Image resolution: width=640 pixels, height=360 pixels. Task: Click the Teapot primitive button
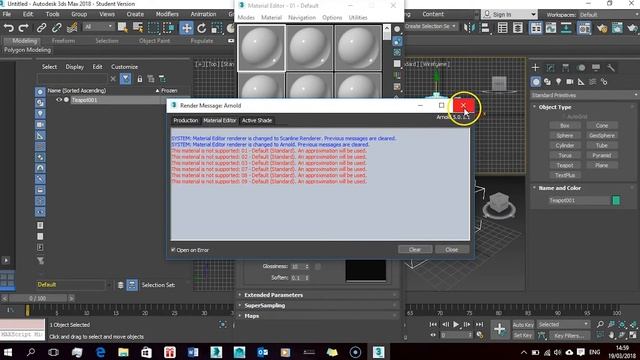tap(565, 165)
